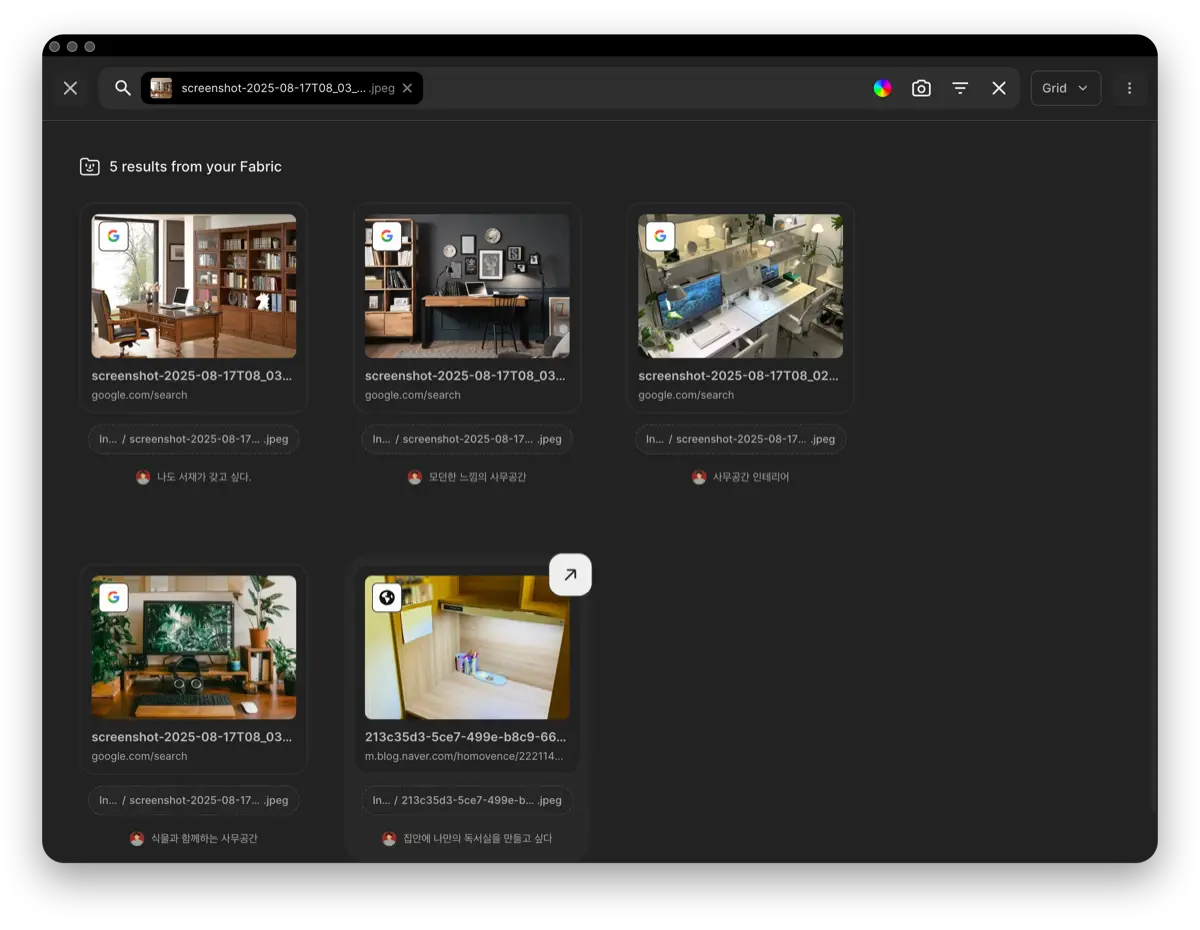Image resolution: width=1200 pixels, height=930 pixels.
Task: Open the Grid view dropdown
Action: tap(1065, 88)
